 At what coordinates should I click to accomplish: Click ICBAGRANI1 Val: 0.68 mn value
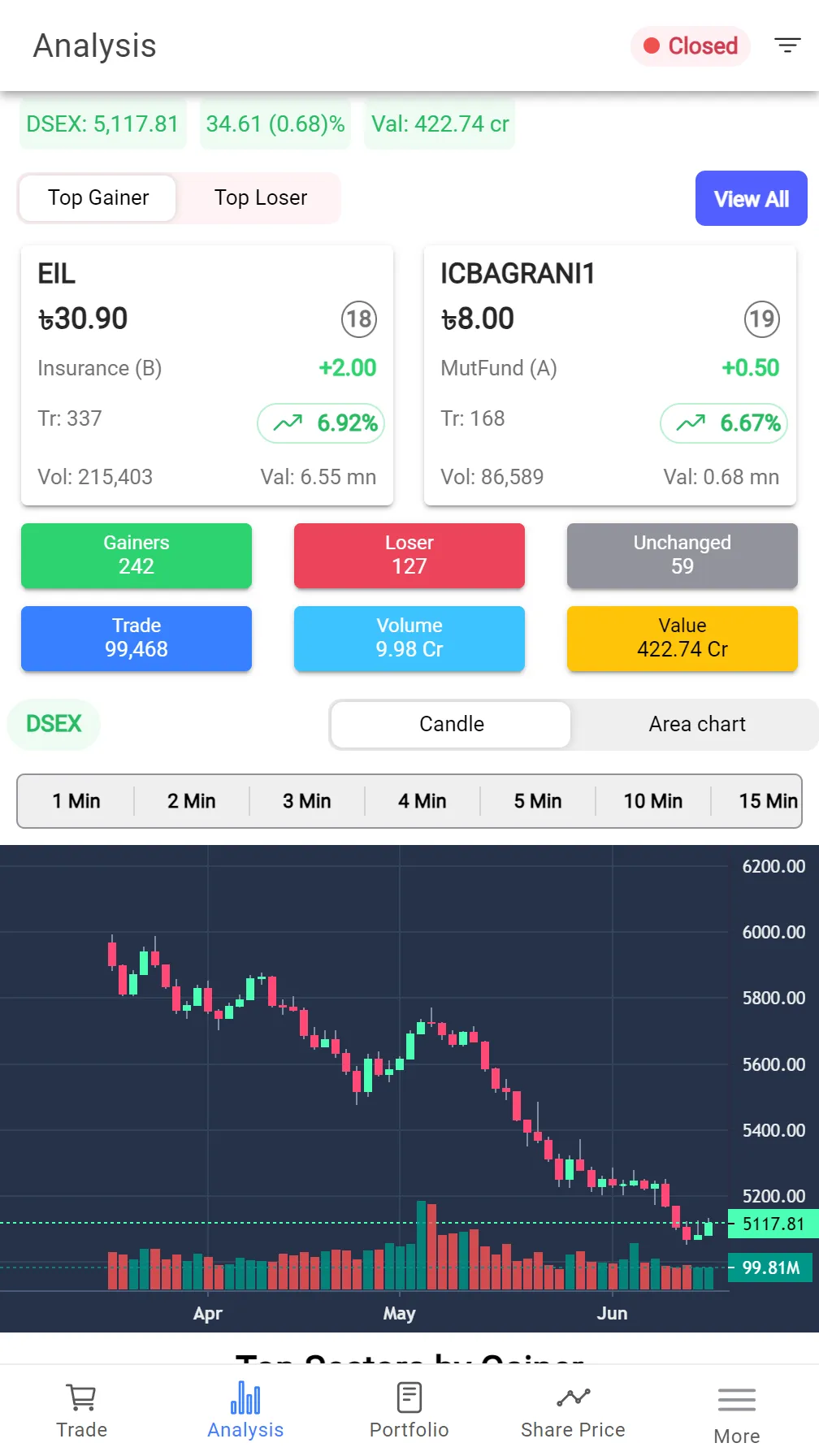721,477
